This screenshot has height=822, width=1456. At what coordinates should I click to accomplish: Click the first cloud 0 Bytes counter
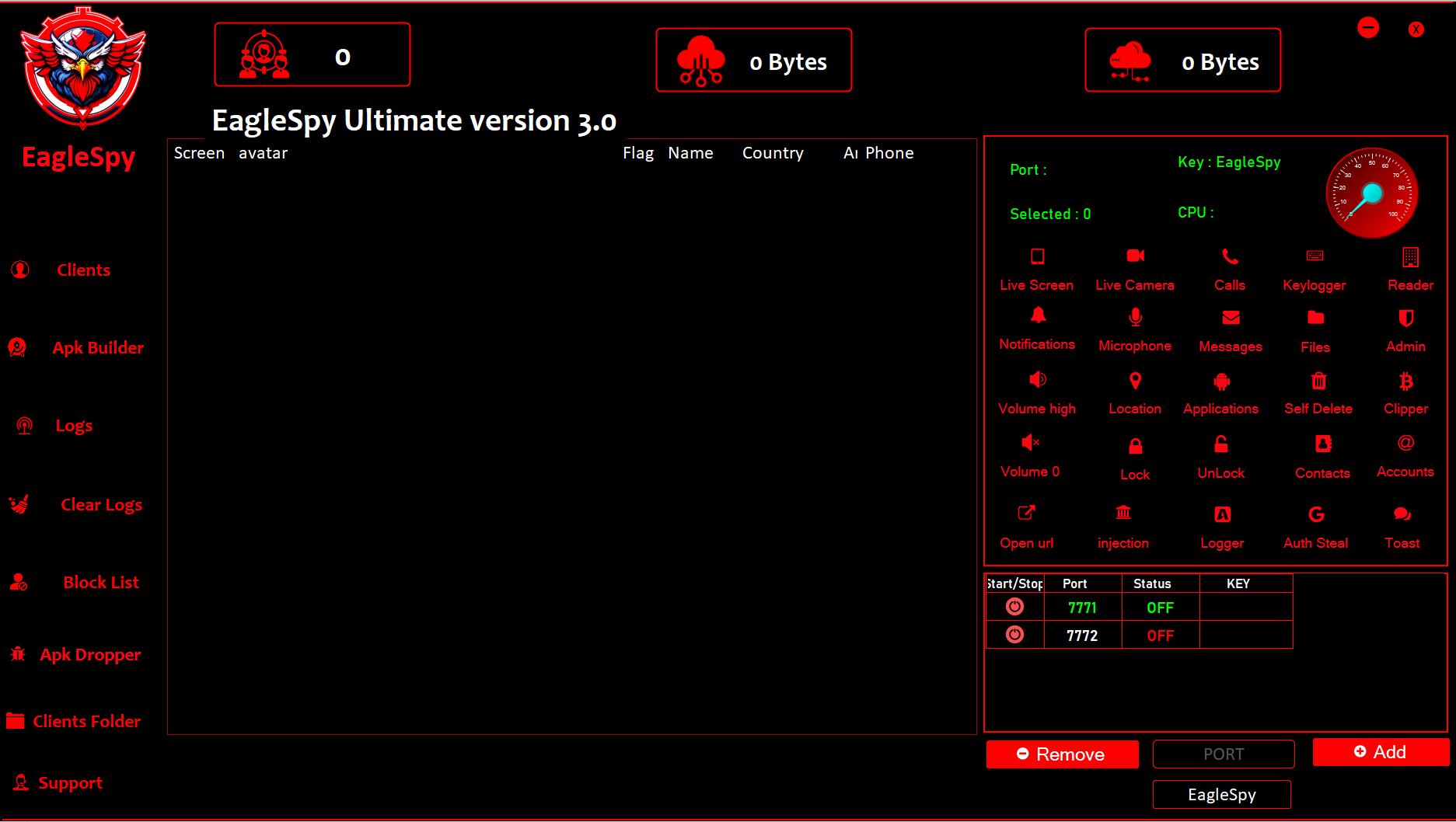(x=754, y=61)
